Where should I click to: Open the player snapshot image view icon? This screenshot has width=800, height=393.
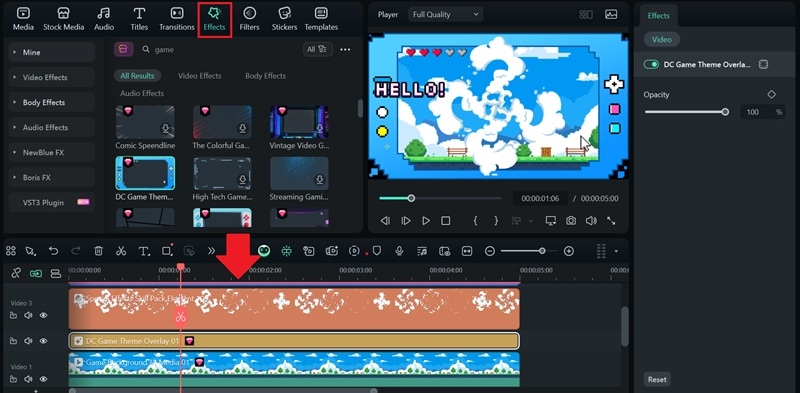[x=611, y=14]
